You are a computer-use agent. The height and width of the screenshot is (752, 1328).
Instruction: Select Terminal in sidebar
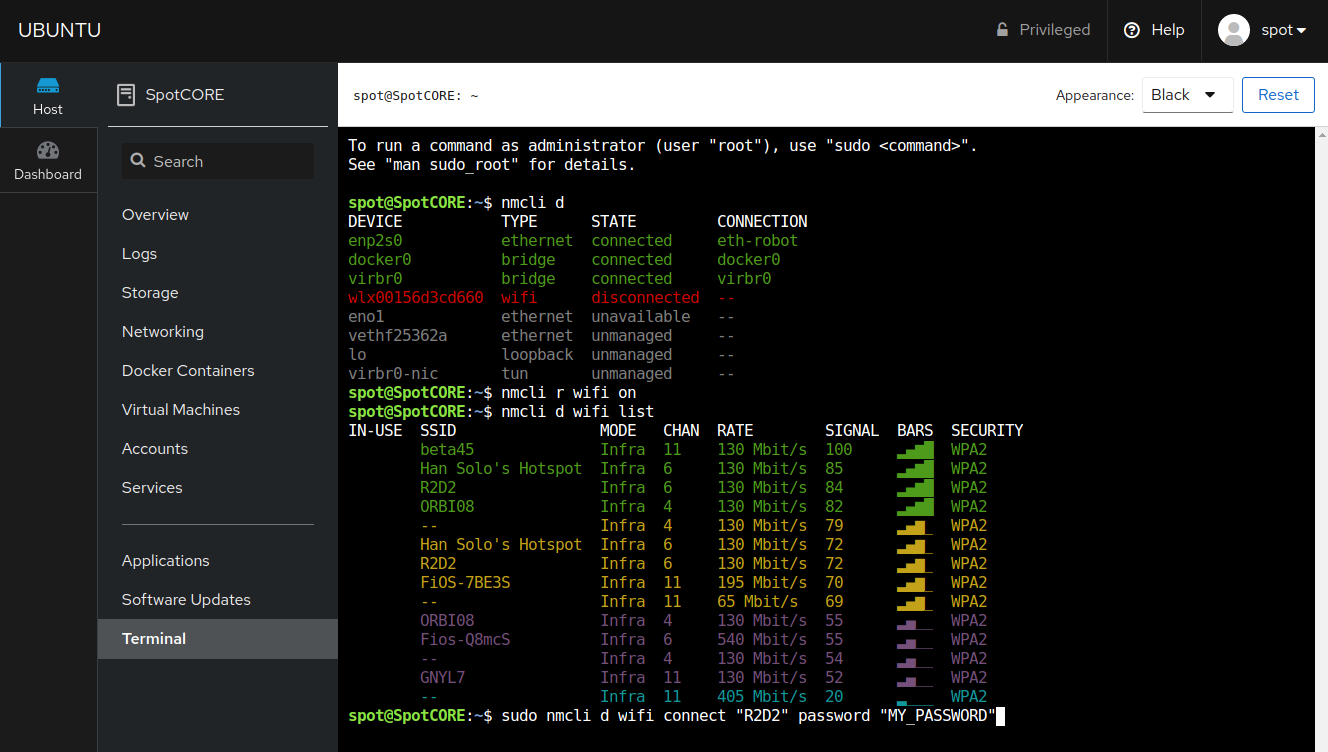click(x=218, y=638)
